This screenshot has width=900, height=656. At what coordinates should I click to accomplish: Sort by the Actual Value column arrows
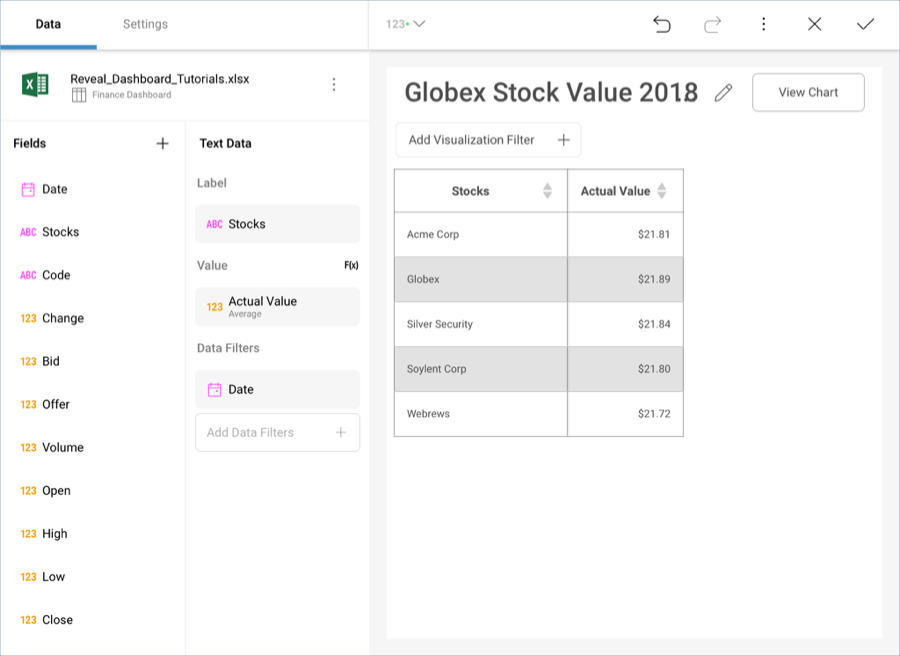coord(662,191)
